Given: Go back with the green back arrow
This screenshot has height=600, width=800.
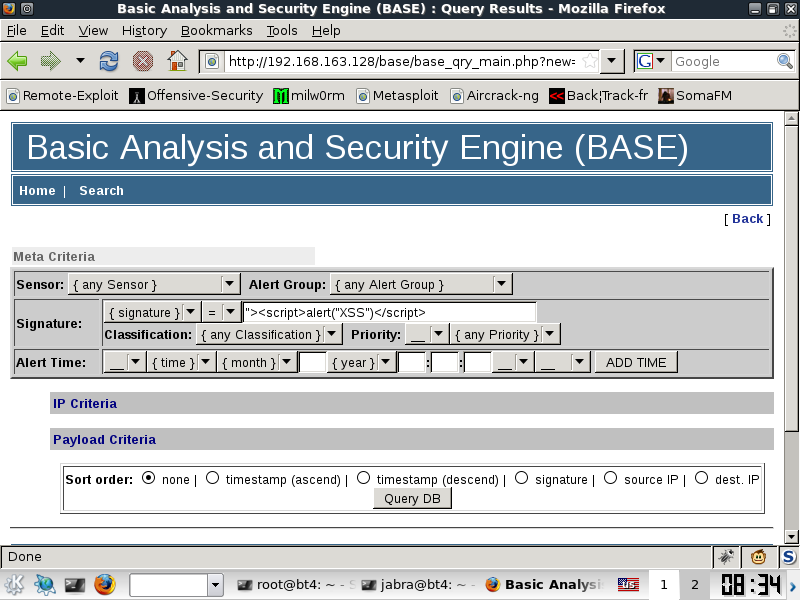Looking at the screenshot, I should click(18, 61).
